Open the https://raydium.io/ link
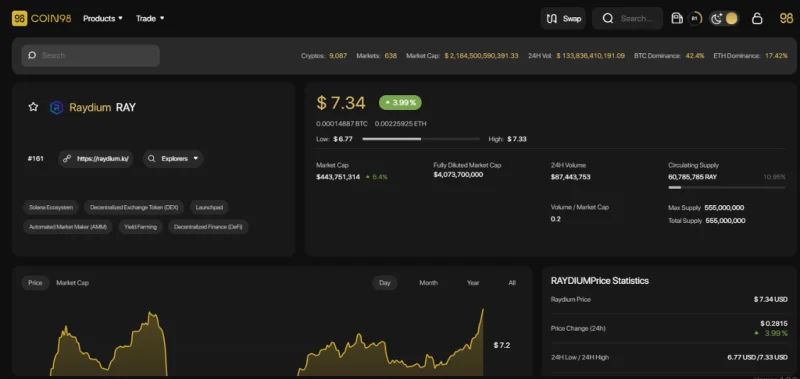Screen dimensions: 800x379 (95, 159)
